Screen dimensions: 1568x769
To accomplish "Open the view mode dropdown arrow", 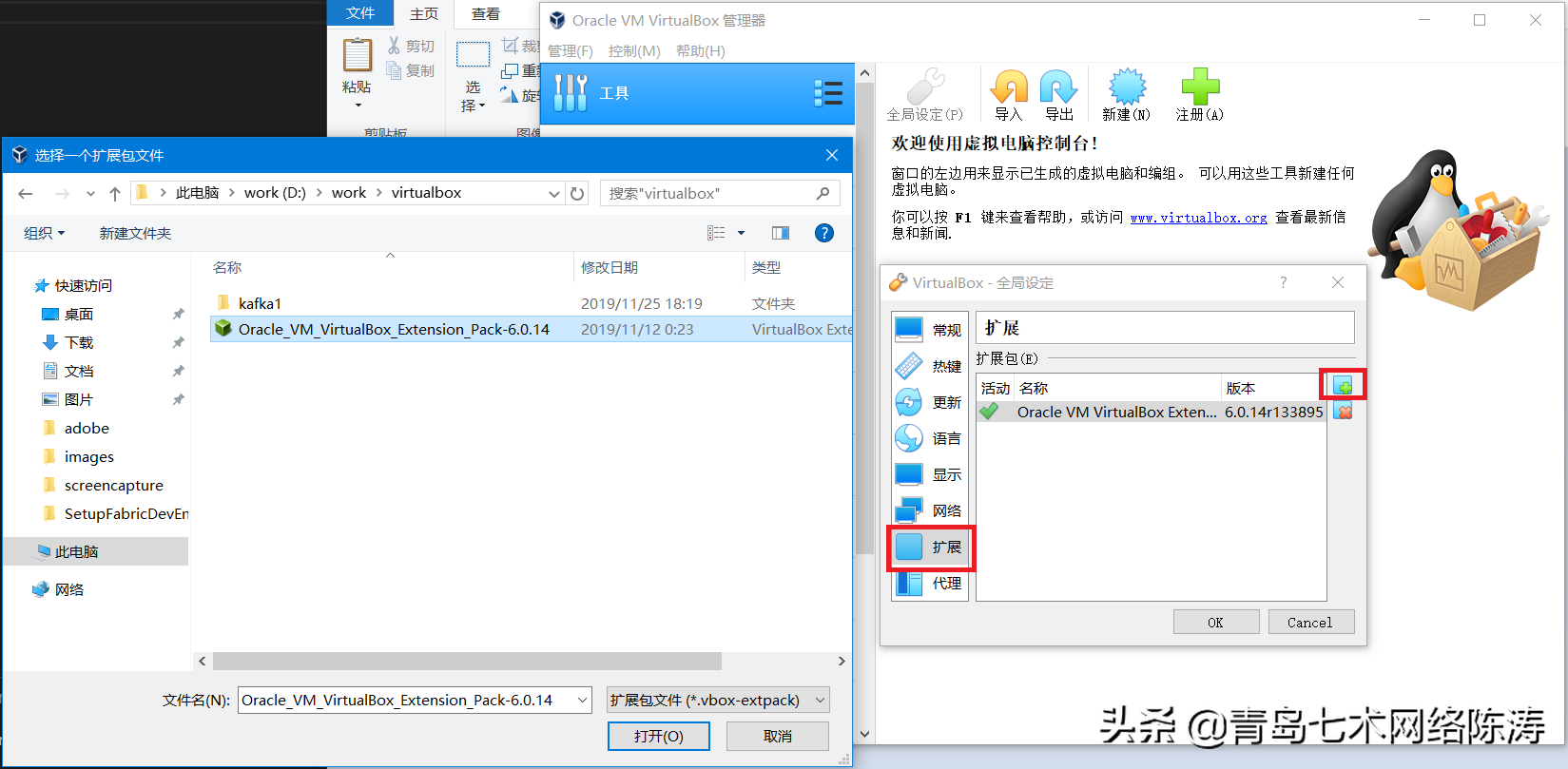I will [x=742, y=233].
